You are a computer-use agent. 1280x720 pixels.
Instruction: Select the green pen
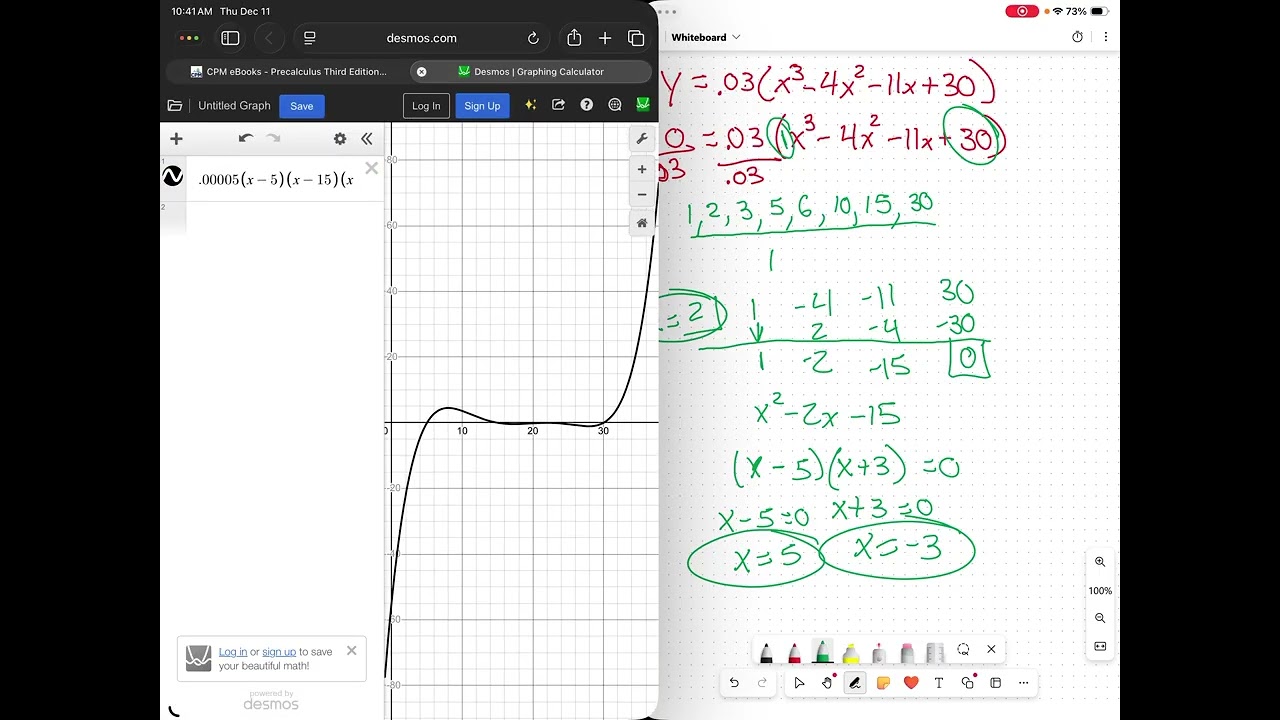pyautogui.click(x=822, y=651)
